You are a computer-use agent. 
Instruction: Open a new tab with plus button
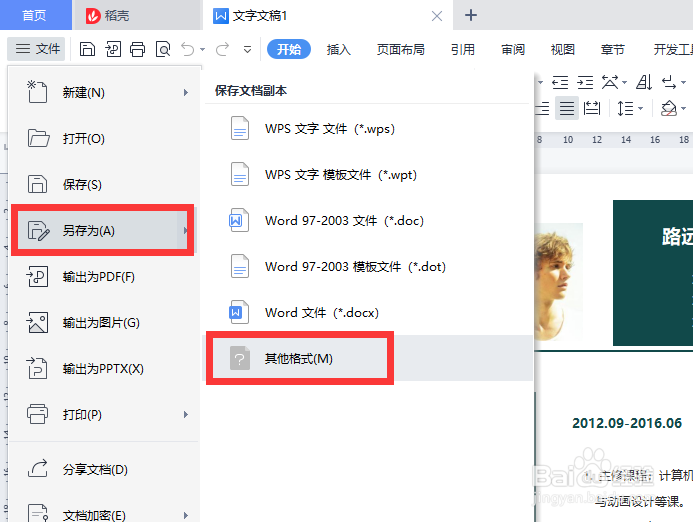coord(471,15)
